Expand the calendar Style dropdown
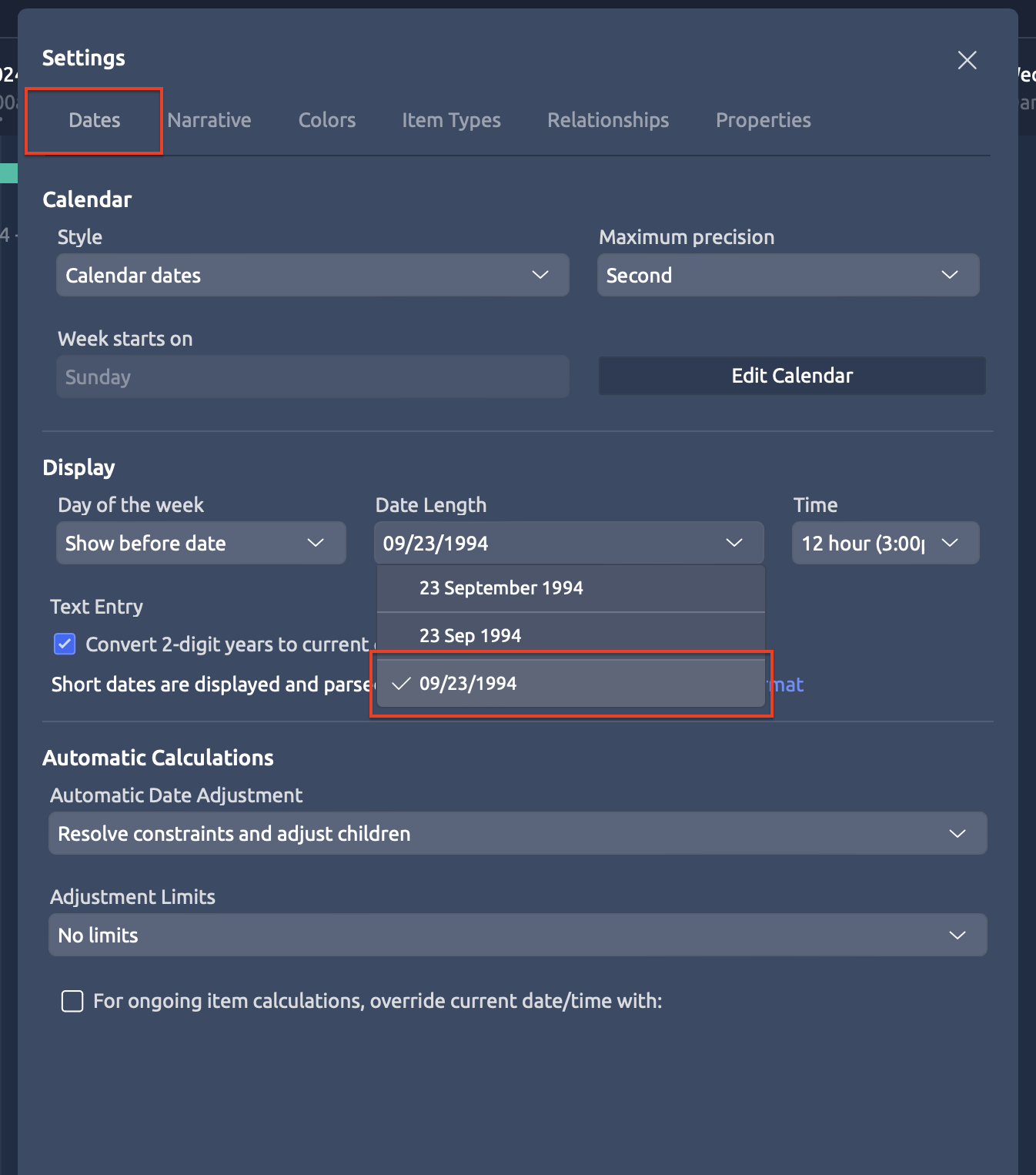The height and width of the screenshot is (1175, 1036). (312, 276)
